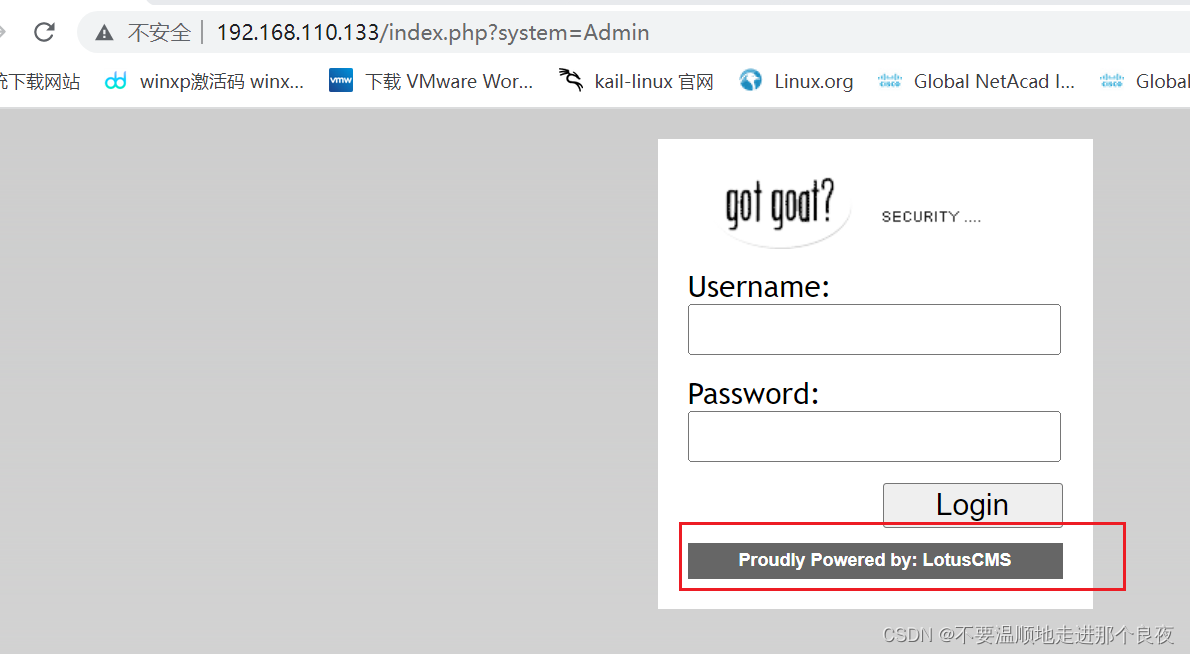Click the SECURITY .... tagline text

tap(931, 217)
